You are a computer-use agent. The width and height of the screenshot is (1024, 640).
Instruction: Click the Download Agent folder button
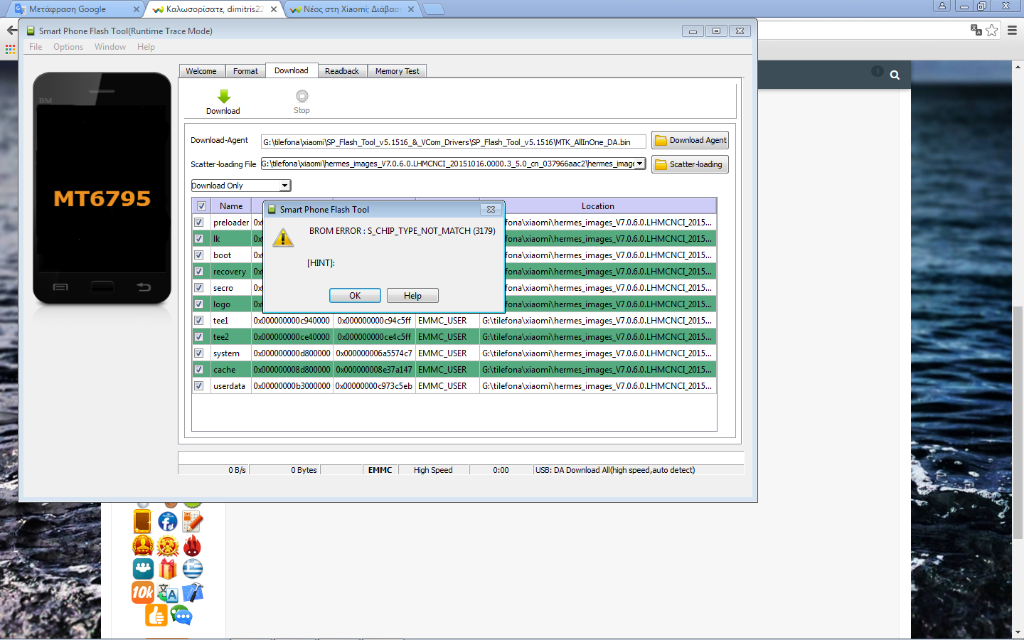coord(690,140)
